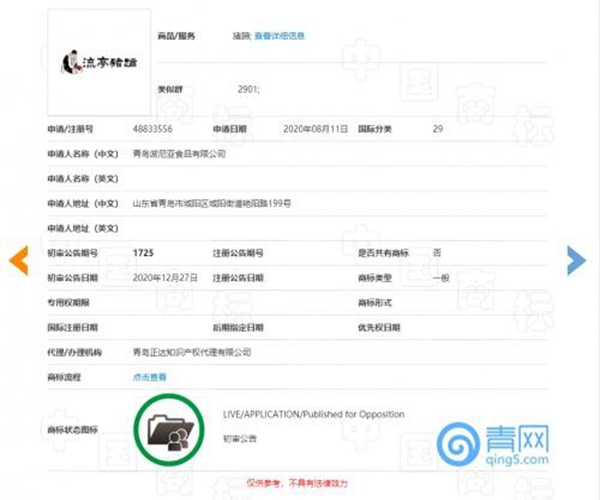The width and height of the screenshot is (600, 500).
Task: Select application date 2020年08月11日
Action: point(315,129)
